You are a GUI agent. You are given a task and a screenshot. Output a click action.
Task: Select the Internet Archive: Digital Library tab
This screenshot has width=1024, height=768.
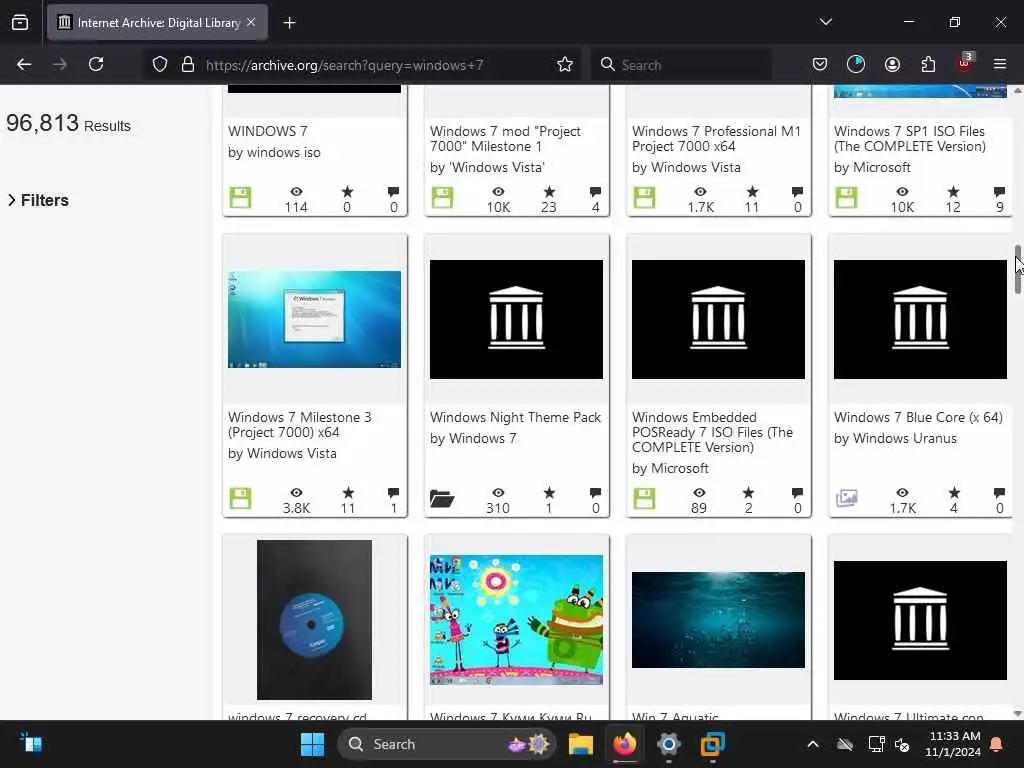coord(157,23)
